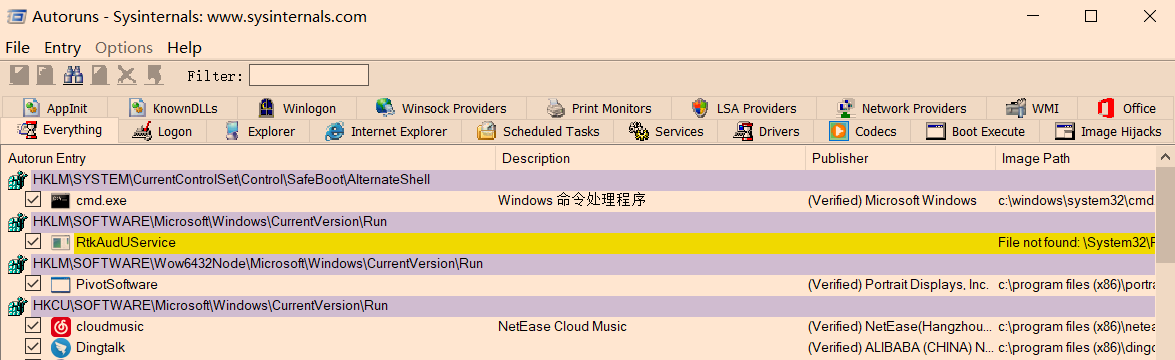The width and height of the screenshot is (1175, 360).
Task: Click the printer icon on Print Monitors tab
Action: pyautogui.click(x=555, y=108)
